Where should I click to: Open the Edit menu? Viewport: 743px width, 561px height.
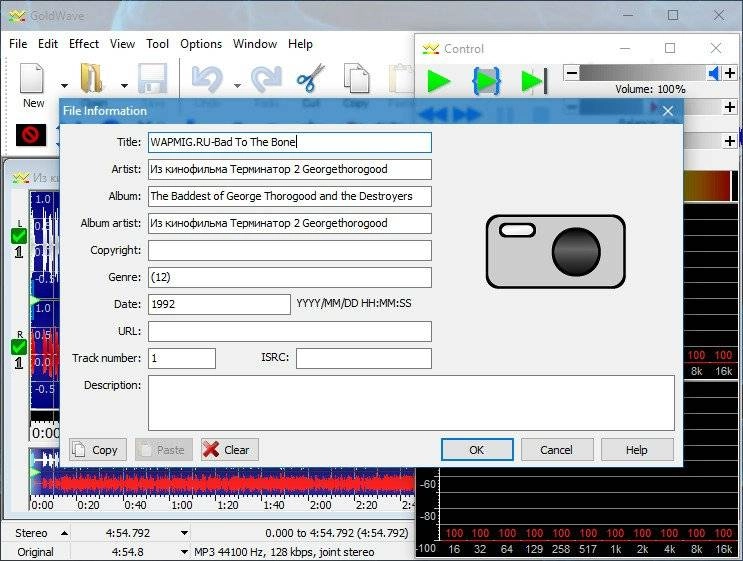pos(48,44)
